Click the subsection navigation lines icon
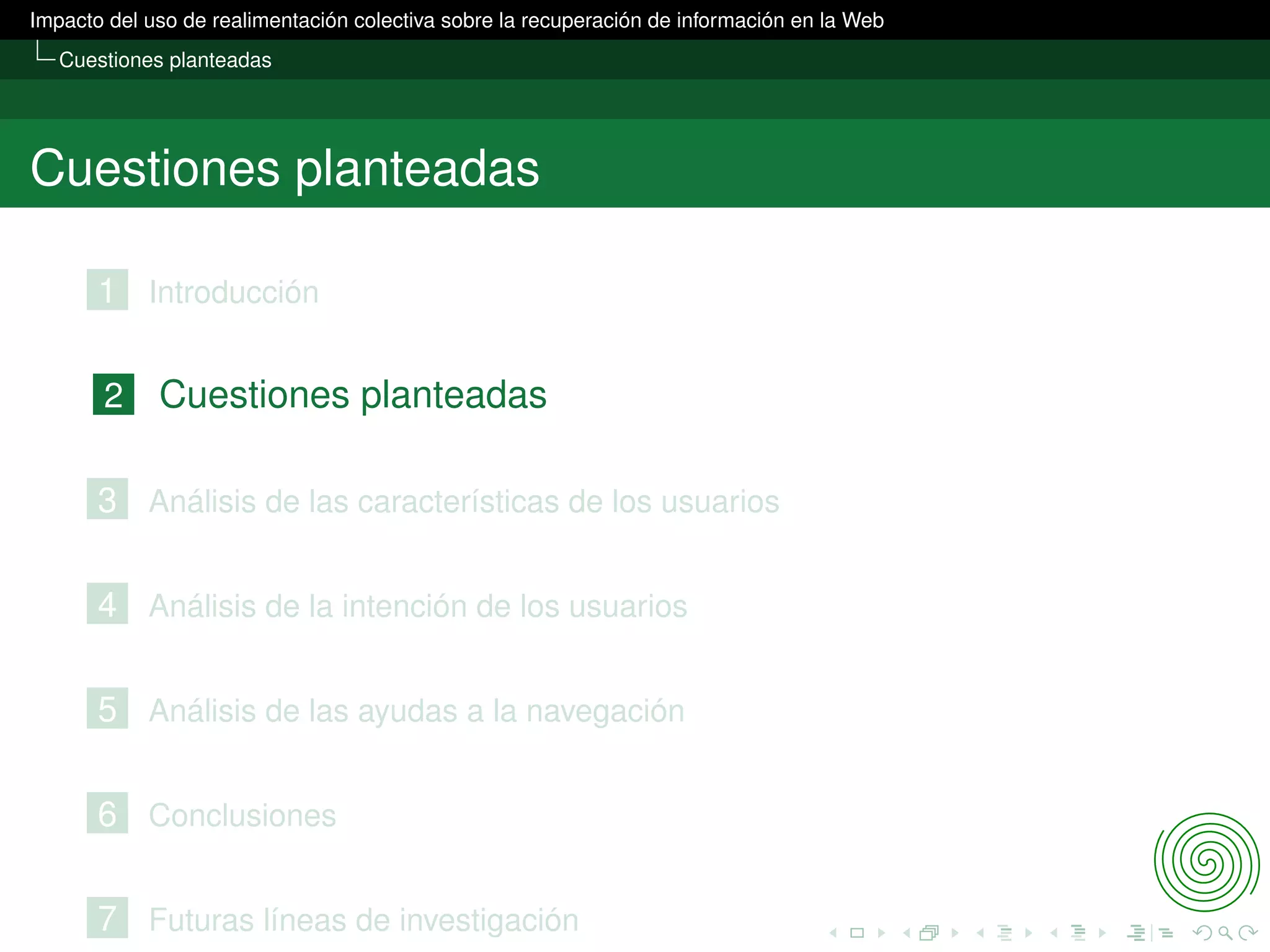 coord(1005,933)
